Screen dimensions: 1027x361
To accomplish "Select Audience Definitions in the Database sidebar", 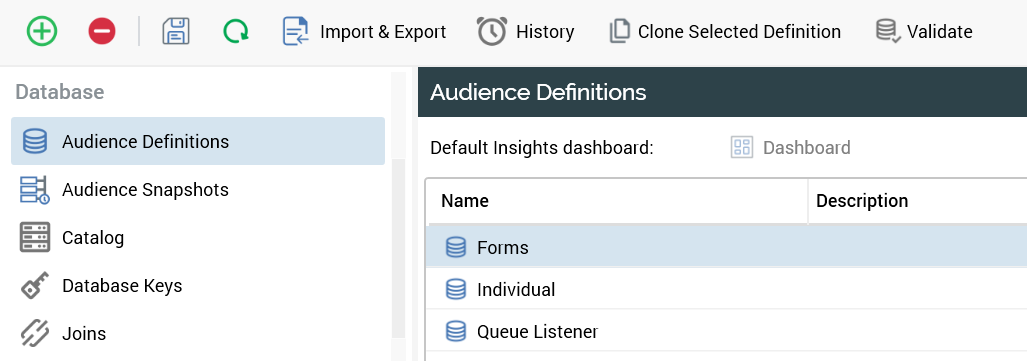I will pos(198,141).
